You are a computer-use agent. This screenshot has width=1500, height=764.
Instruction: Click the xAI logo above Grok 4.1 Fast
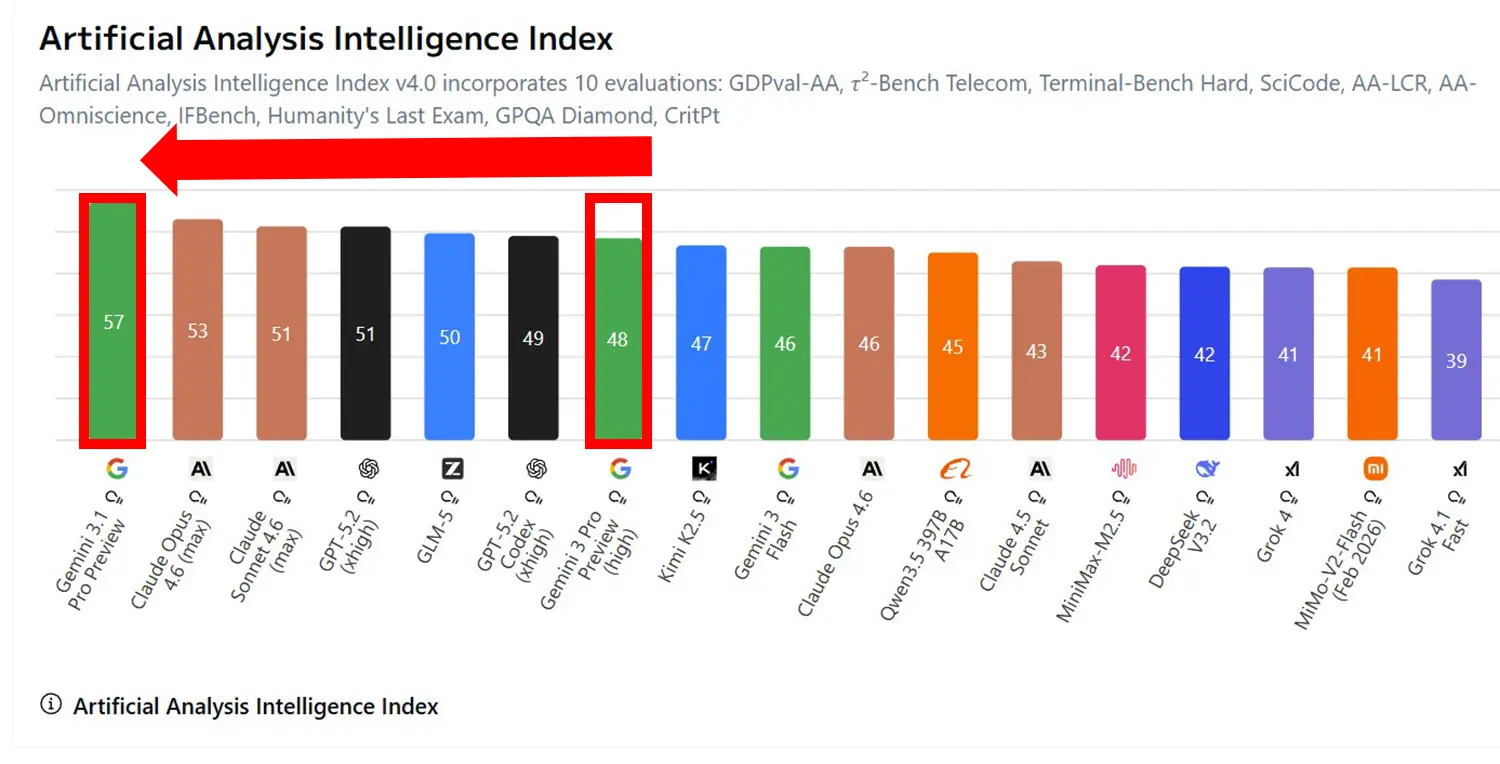click(x=1460, y=468)
